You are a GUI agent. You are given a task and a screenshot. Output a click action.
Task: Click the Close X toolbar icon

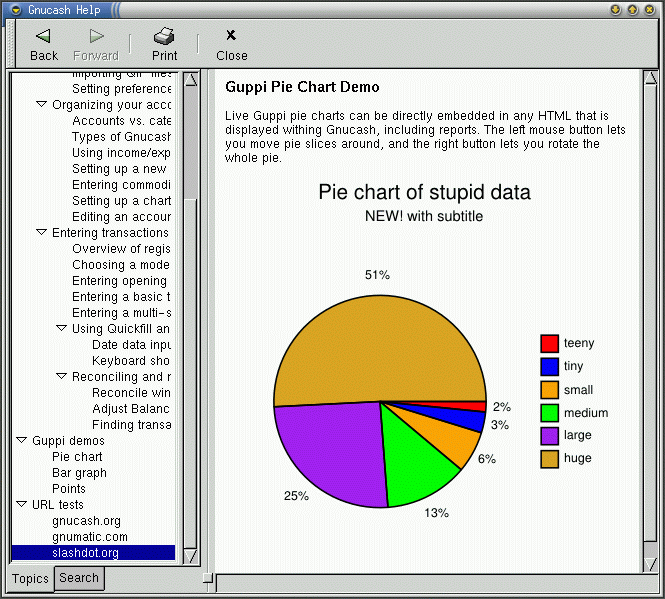[231, 36]
